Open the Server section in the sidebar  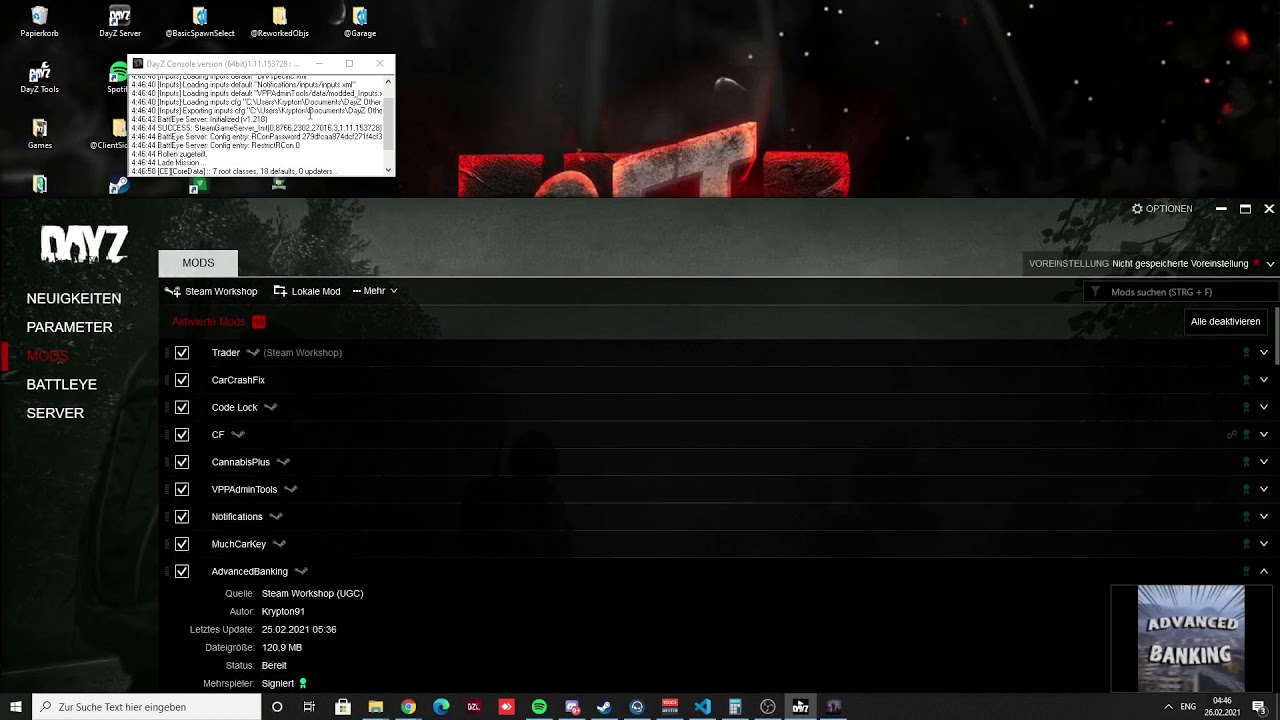[55, 413]
